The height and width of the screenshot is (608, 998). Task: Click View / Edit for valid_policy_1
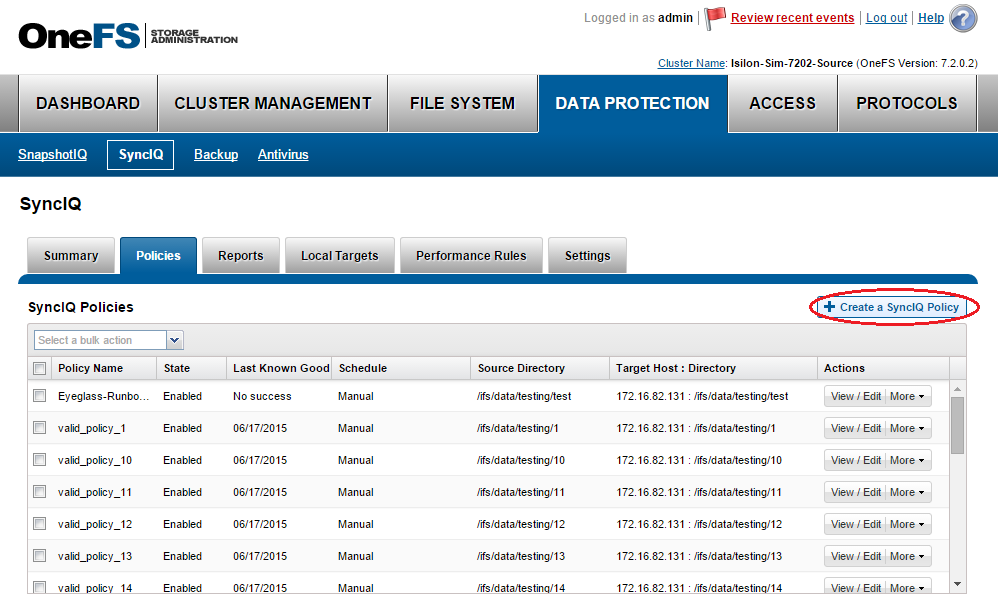point(855,428)
